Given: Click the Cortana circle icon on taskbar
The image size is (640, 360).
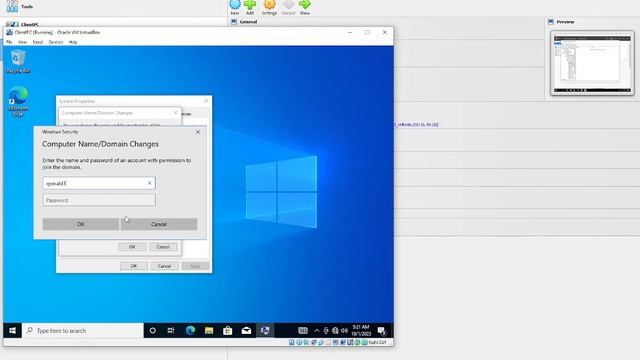Looking at the screenshot, I should [153, 331].
